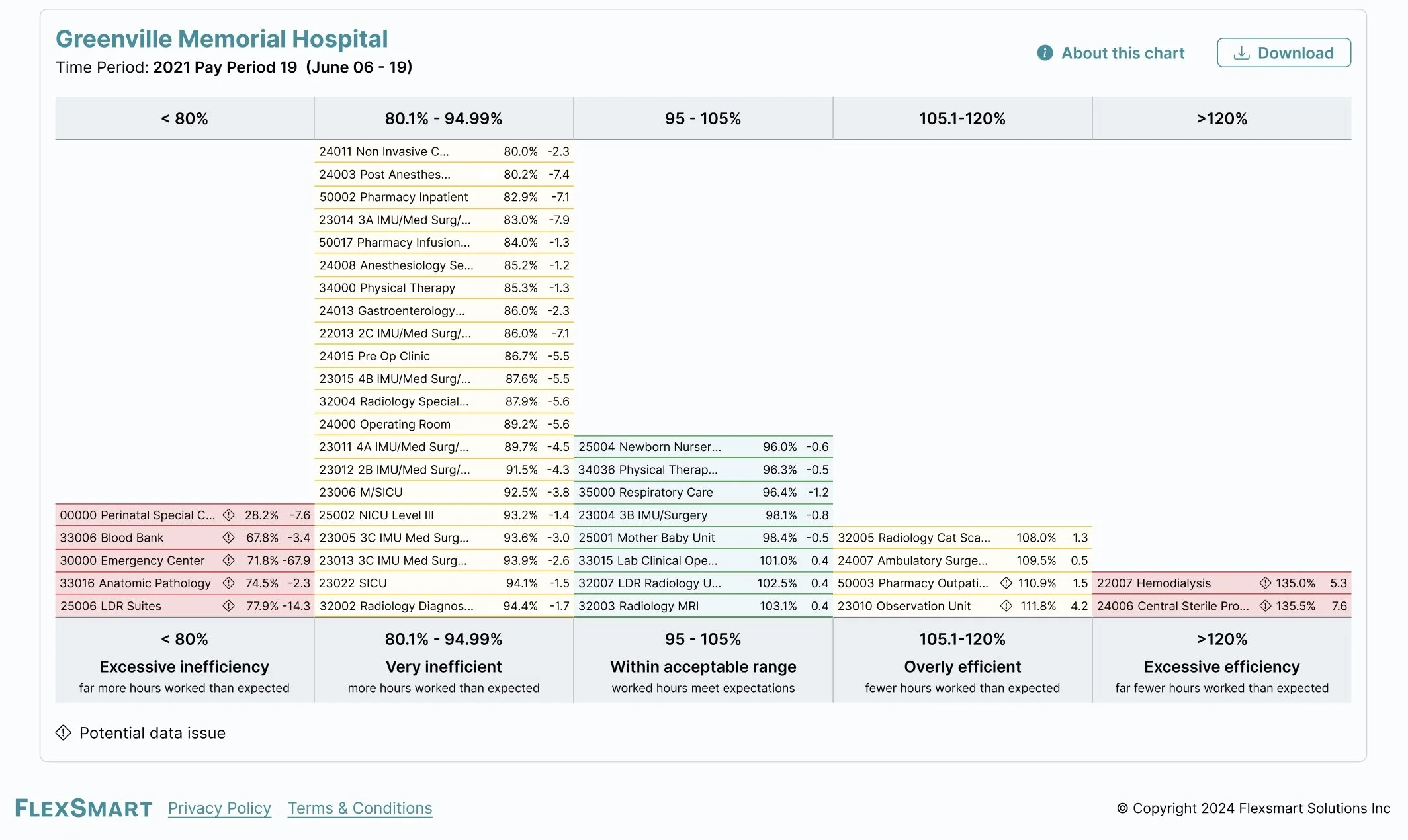Open the Privacy Policy link
The image size is (1408, 840).
click(x=219, y=808)
